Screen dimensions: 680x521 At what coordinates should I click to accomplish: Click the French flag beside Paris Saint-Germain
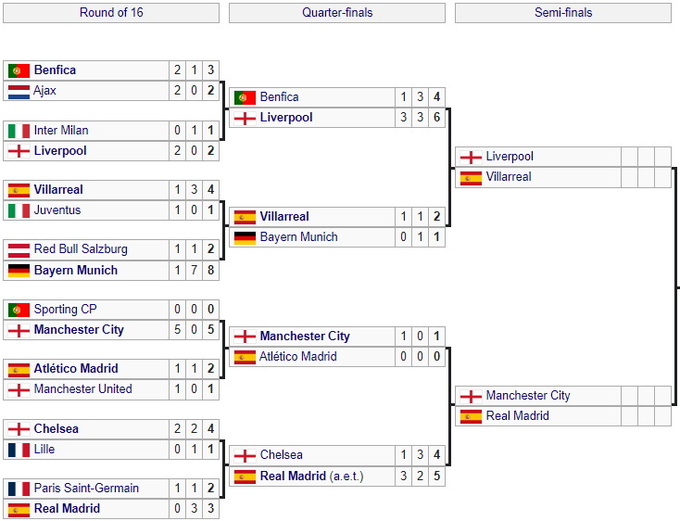[x=18, y=488]
